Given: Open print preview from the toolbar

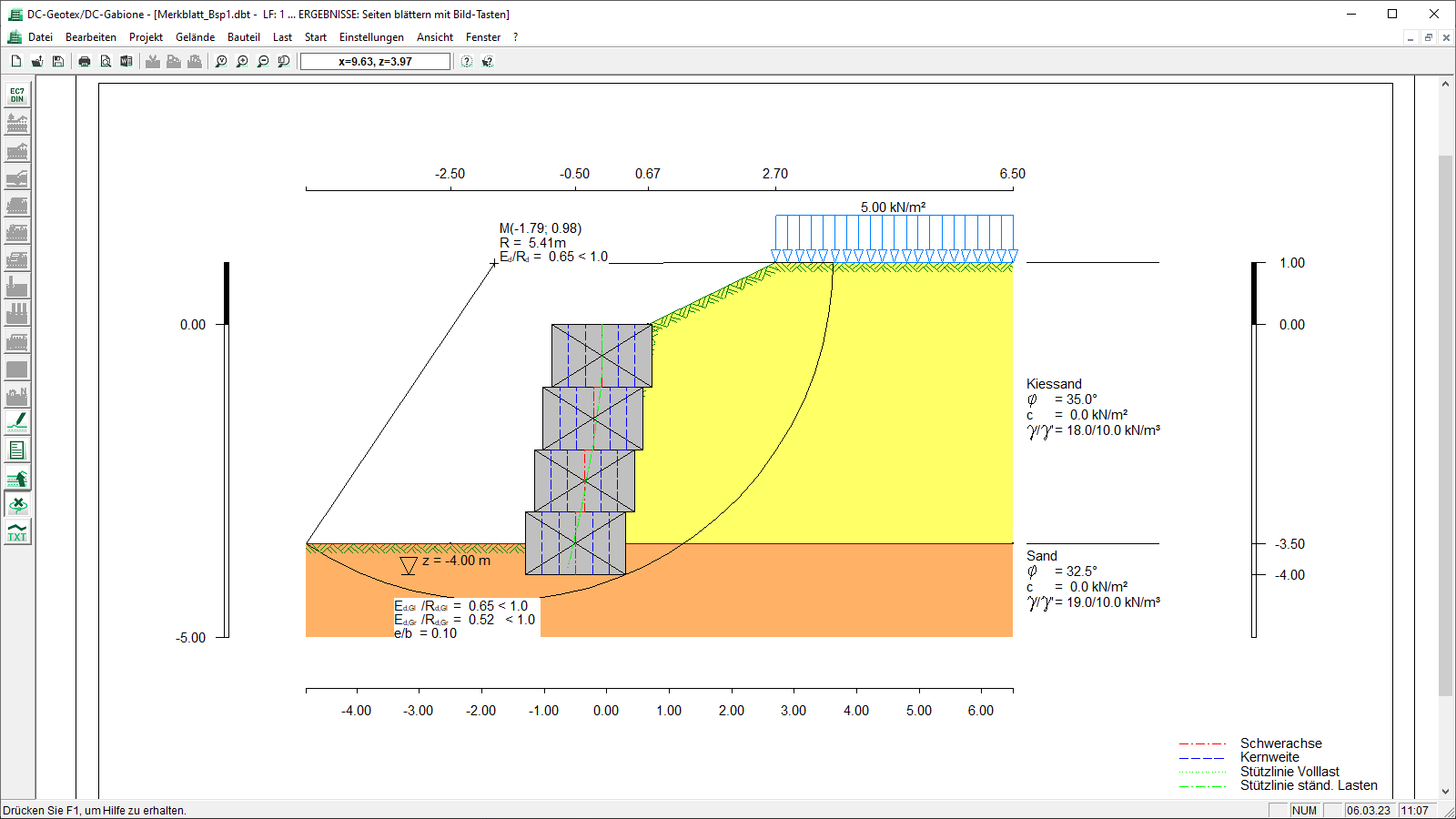Looking at the screenshot, I should click(106, 62).
